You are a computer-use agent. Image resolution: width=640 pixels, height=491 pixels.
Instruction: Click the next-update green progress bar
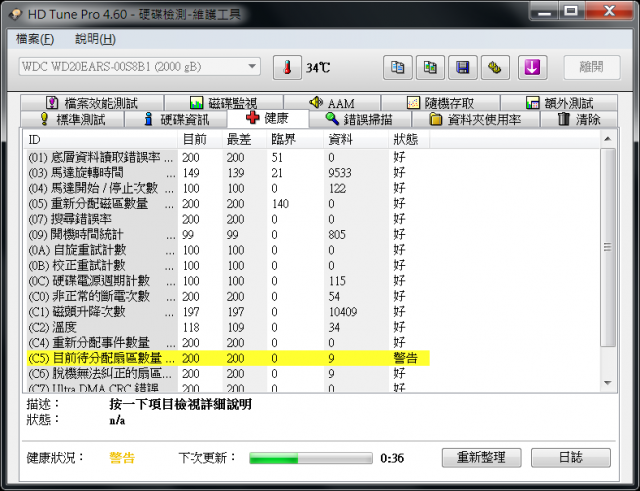(x=311, y=458)
